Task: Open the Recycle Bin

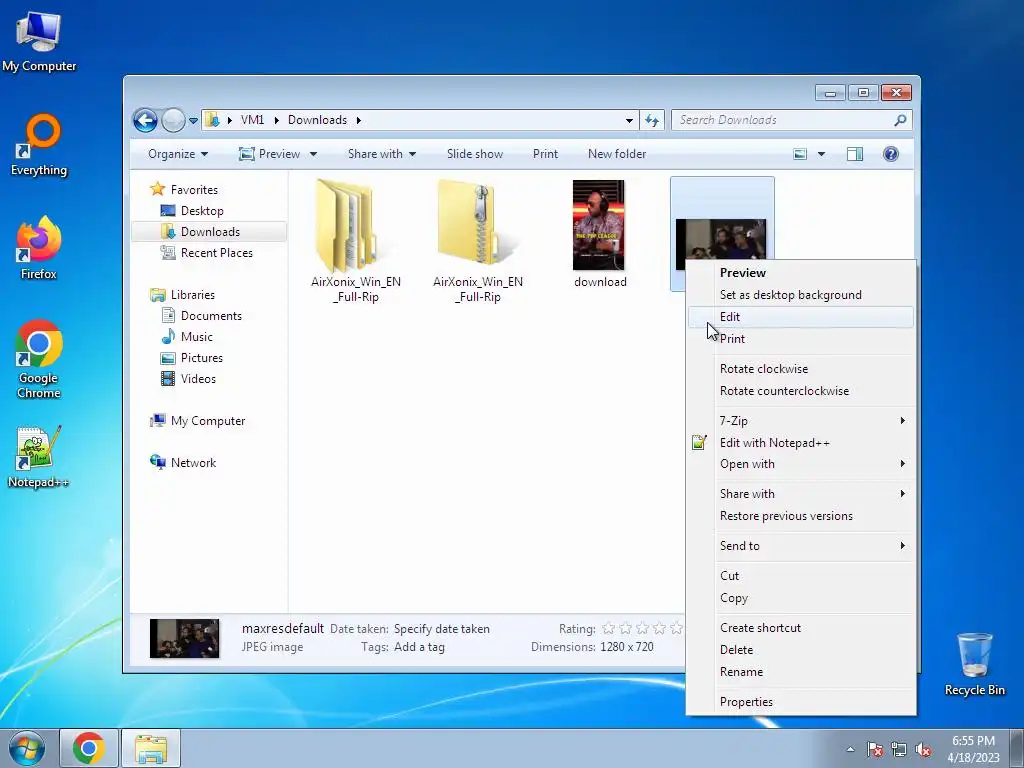Action: coord(974,664)
